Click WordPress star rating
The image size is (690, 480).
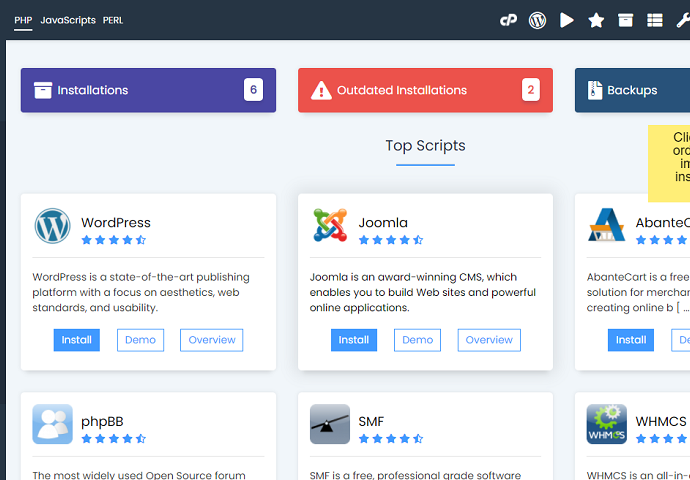click(114, 240)
